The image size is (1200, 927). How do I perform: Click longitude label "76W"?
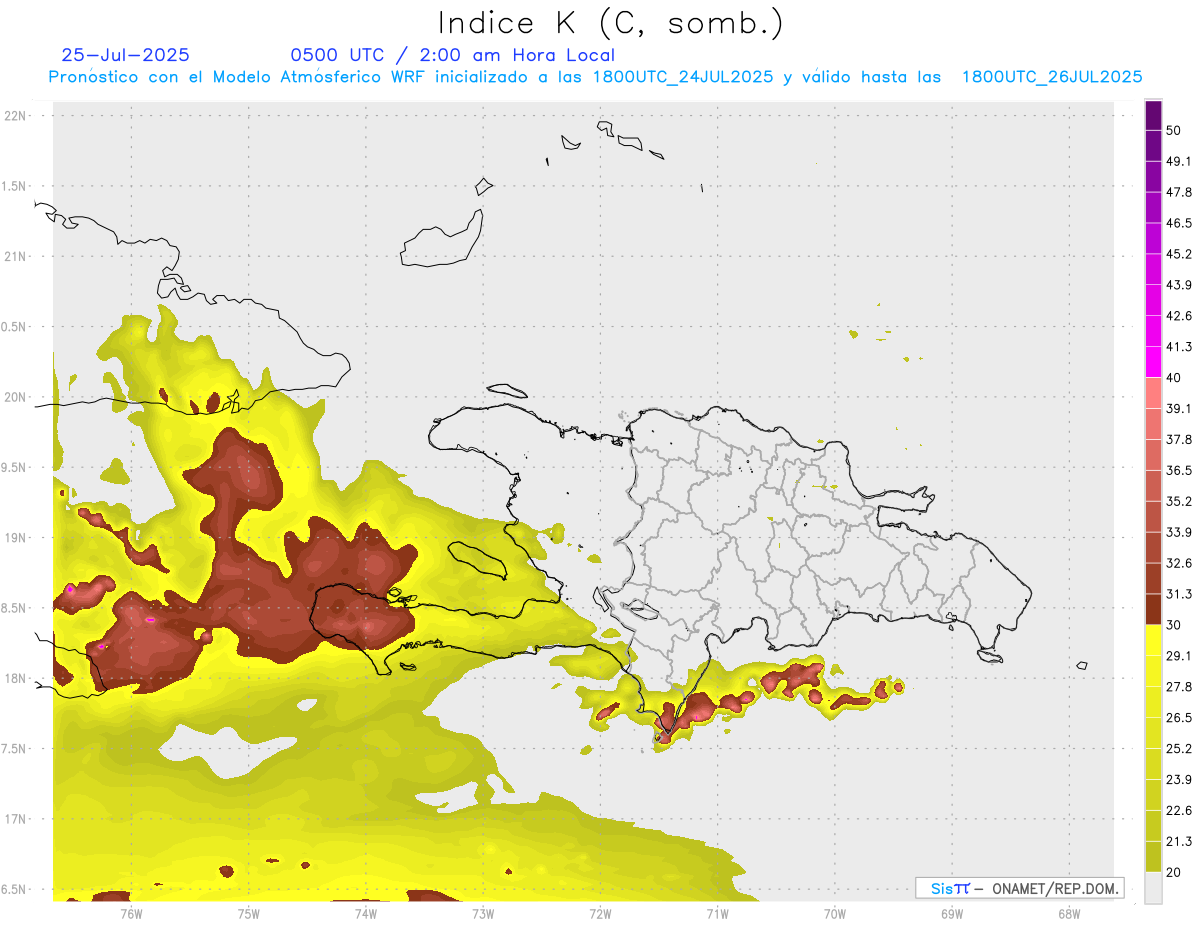pyautogui.click(x=131, y=913)
